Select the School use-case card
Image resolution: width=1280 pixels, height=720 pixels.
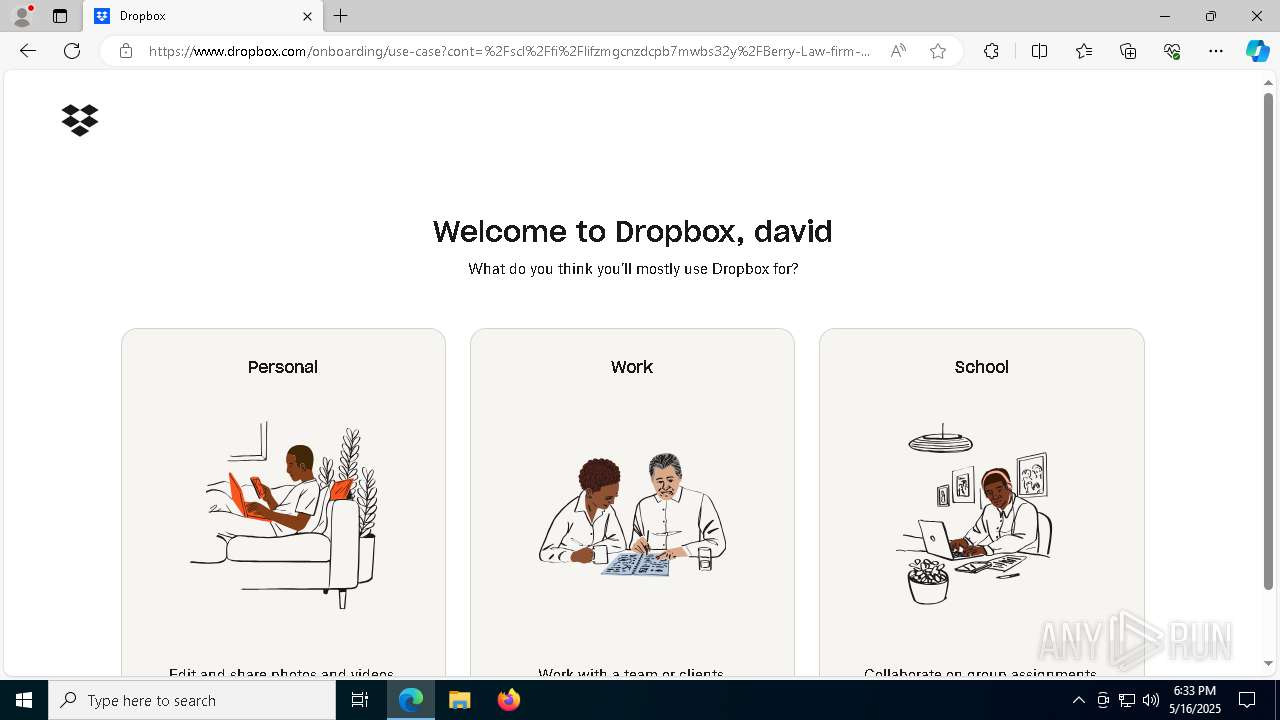pyautogui.click(x=981, y=502)
